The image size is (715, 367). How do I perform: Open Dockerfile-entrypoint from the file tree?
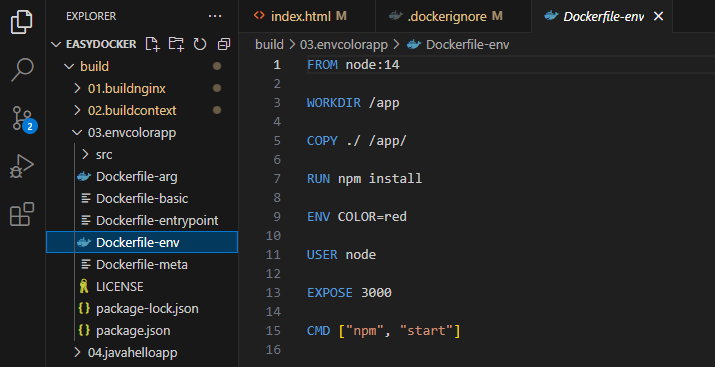pos(157,220)
